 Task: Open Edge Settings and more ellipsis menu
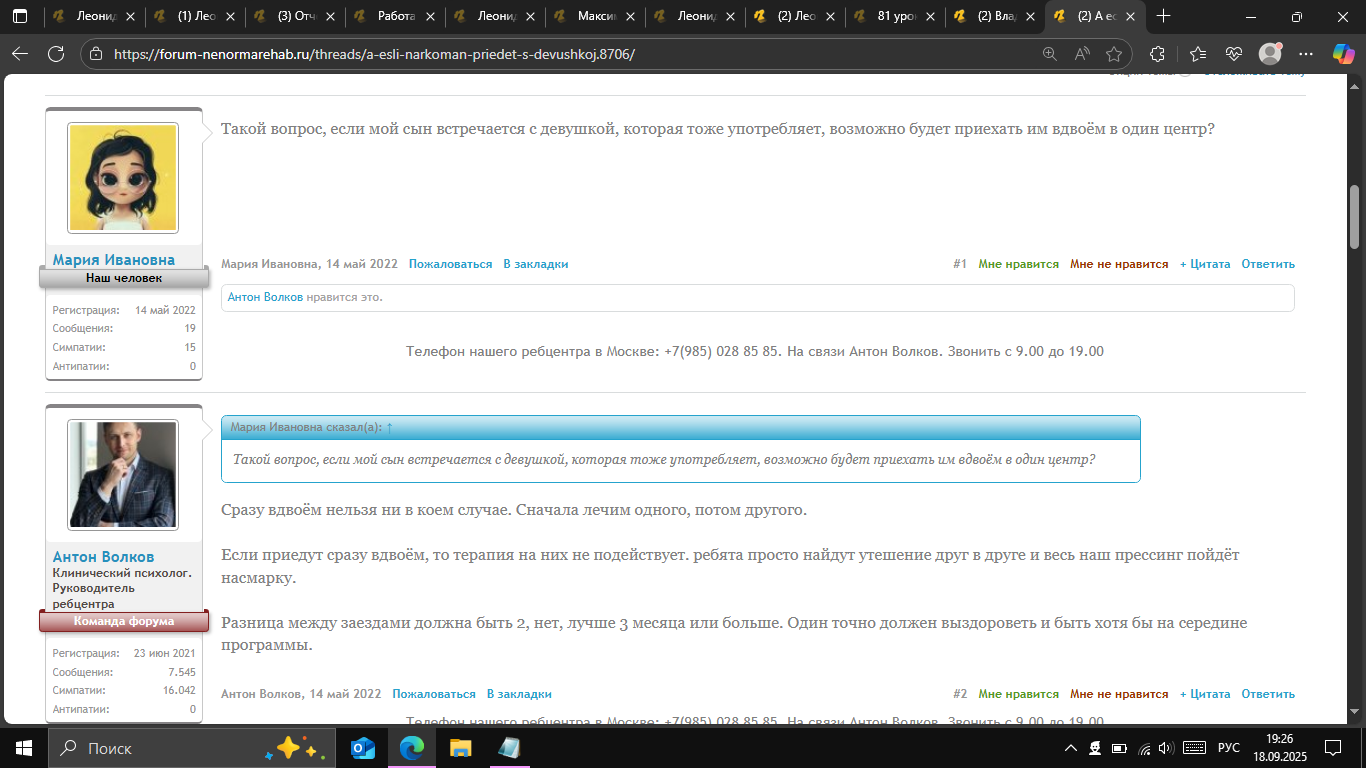pyautogui.click(x=1305, y=54)
